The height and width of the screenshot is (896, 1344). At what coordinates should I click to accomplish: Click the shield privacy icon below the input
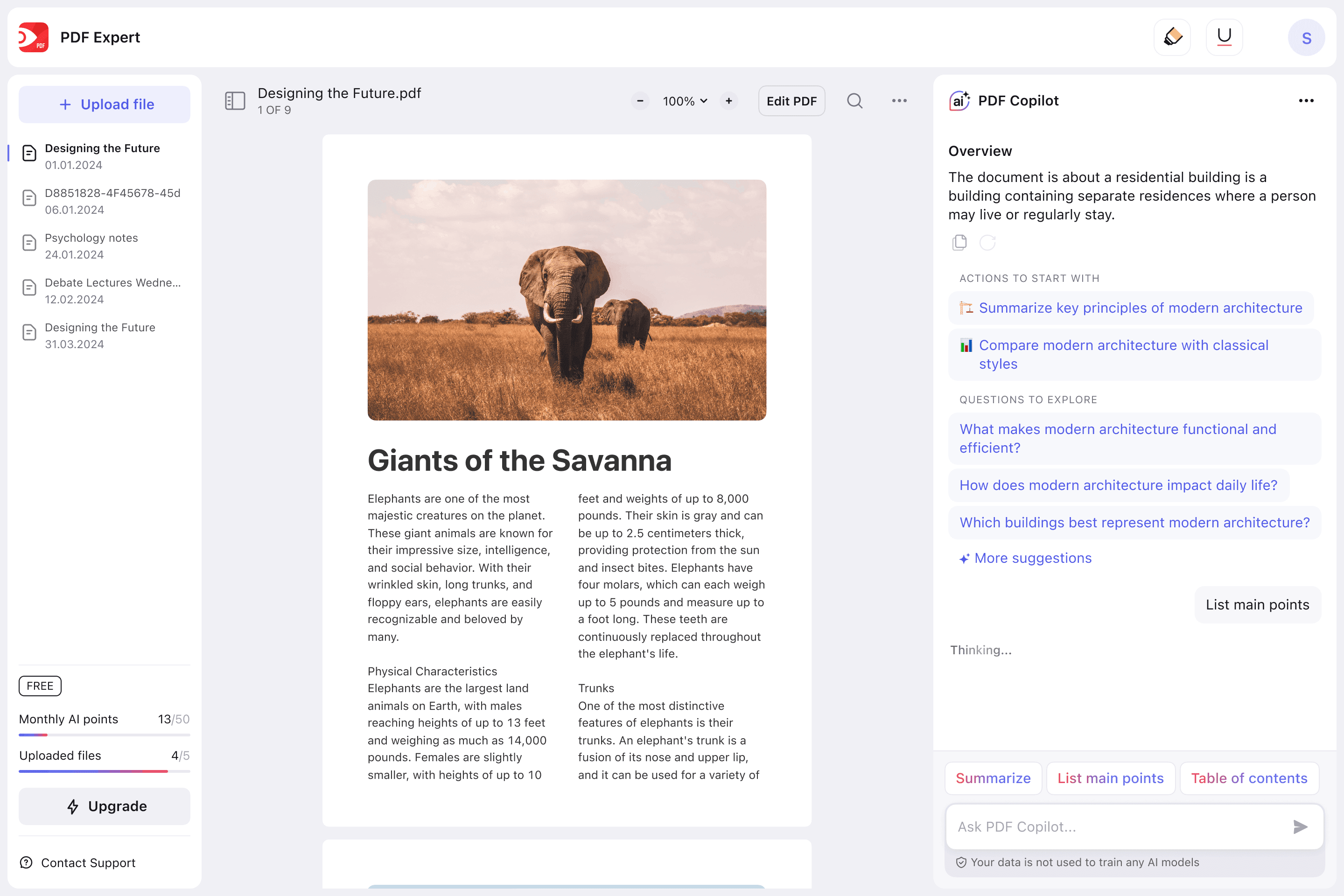pyautogui.click(x=961, y=862)
